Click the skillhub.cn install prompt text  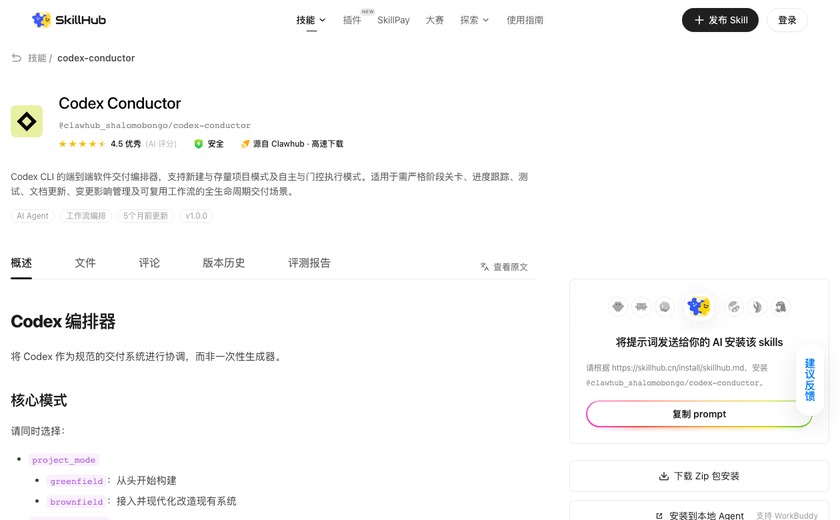[x=677, y=375]
